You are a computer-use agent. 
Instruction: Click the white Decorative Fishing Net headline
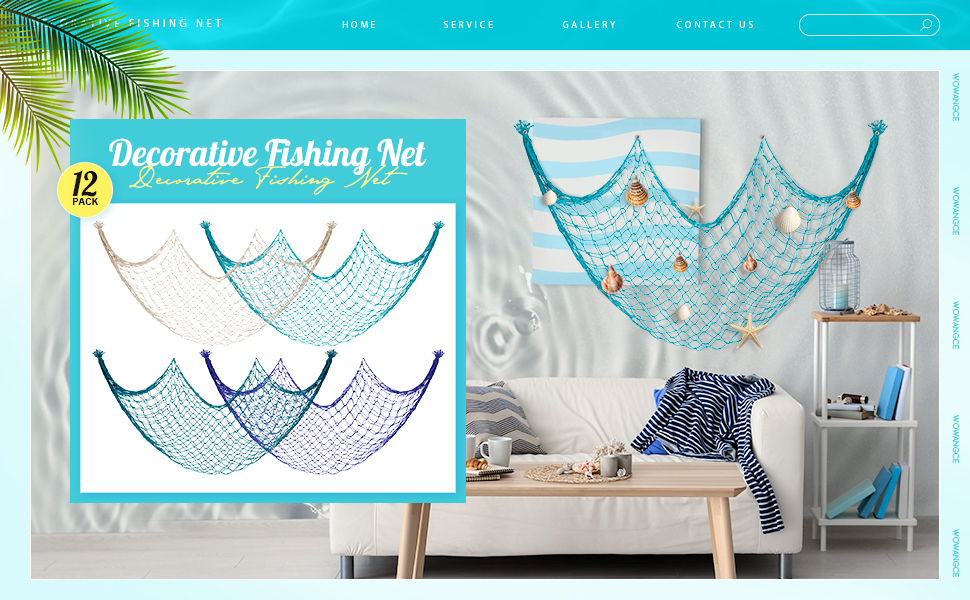pyautogui.click(x=267, y=153)
